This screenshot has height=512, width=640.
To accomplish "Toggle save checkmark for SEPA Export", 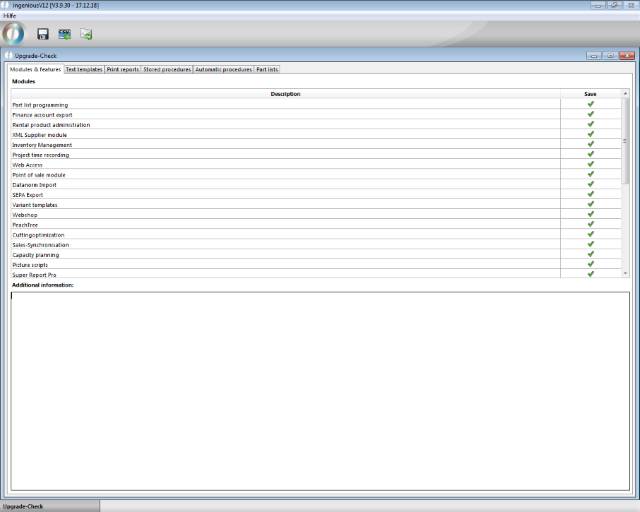I will click(x=590, y=194).
